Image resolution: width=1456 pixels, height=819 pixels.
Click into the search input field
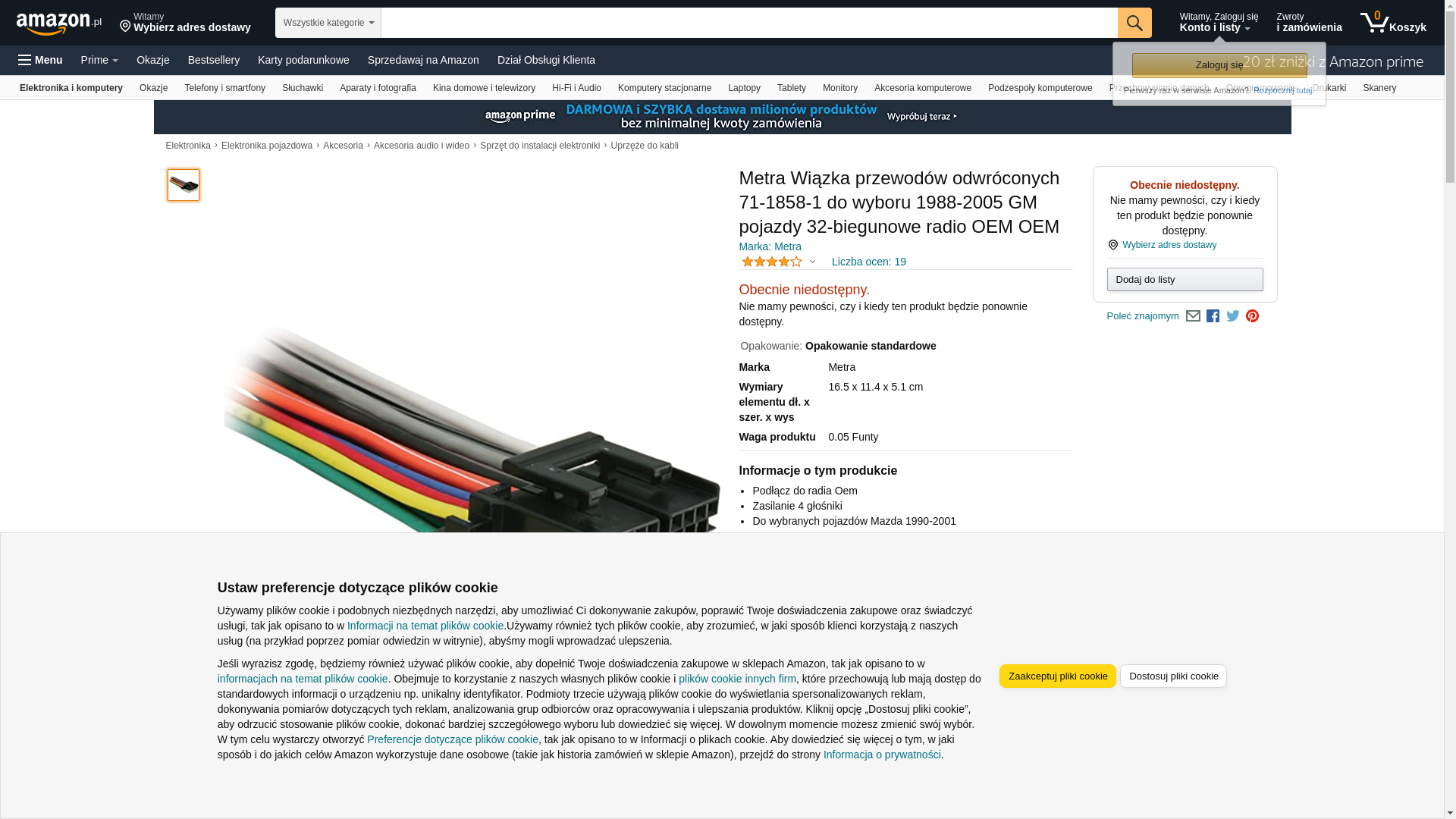click(x=749, y=23)
